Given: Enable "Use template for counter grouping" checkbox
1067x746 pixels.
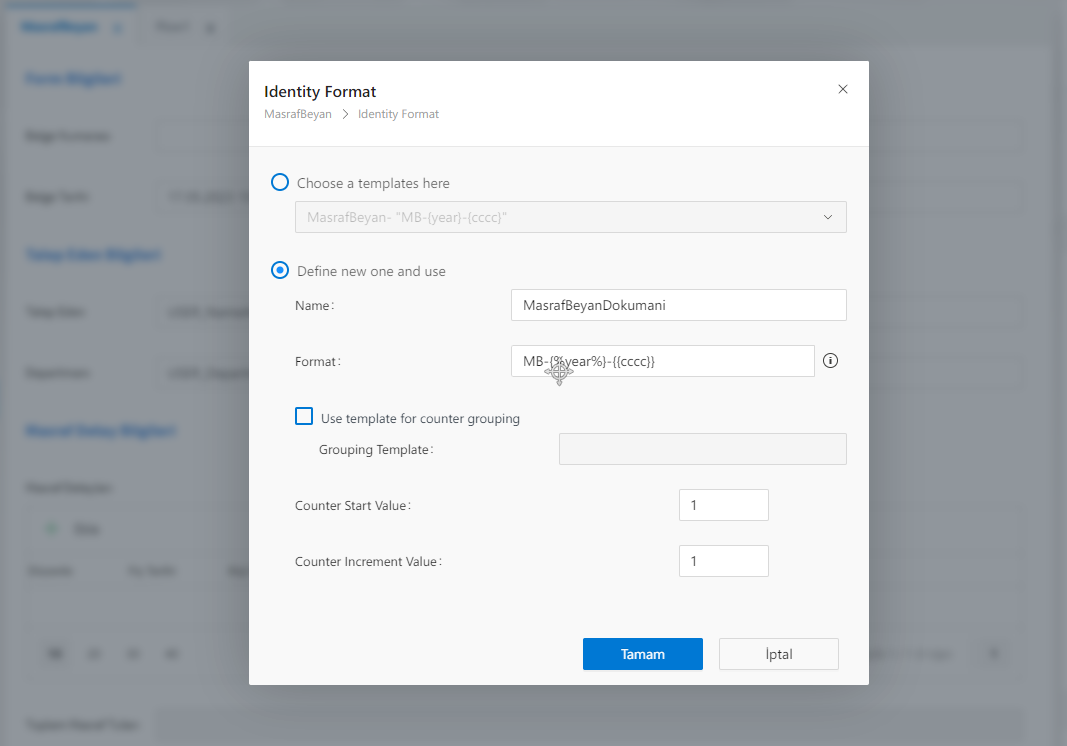Looking at the screenshot, I should coord(304,417).
